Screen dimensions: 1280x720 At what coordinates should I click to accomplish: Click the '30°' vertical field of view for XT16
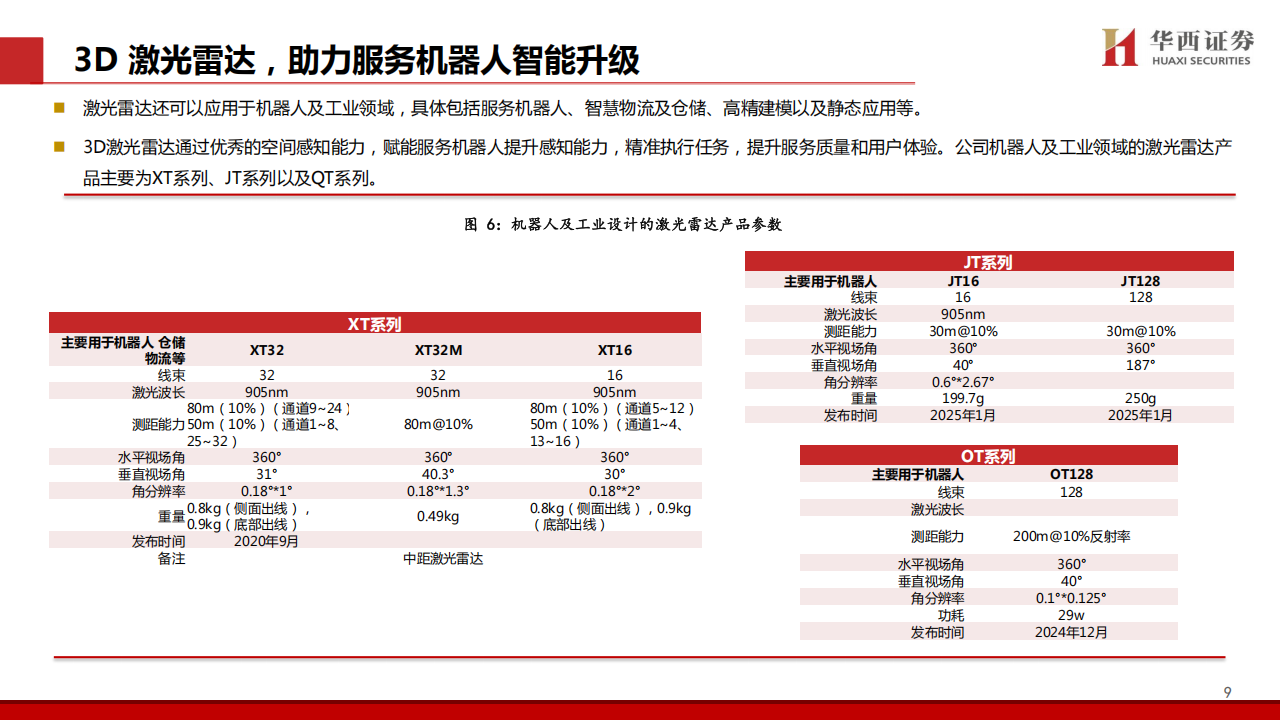click(x=615, y=474)
